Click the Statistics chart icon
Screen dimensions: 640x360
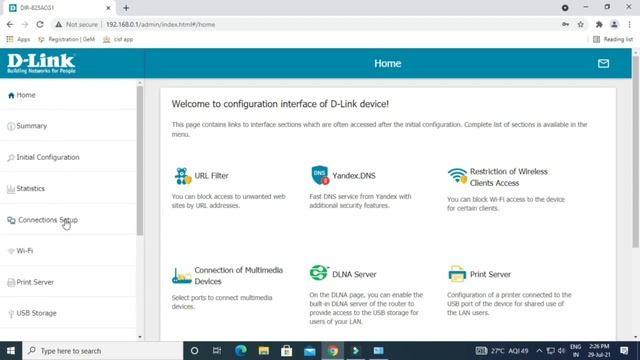[x=11, y=189]
